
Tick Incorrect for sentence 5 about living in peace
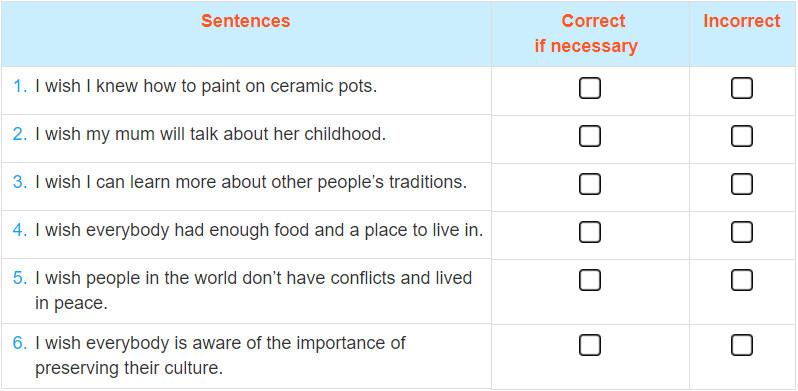click(x=742, y=280)
